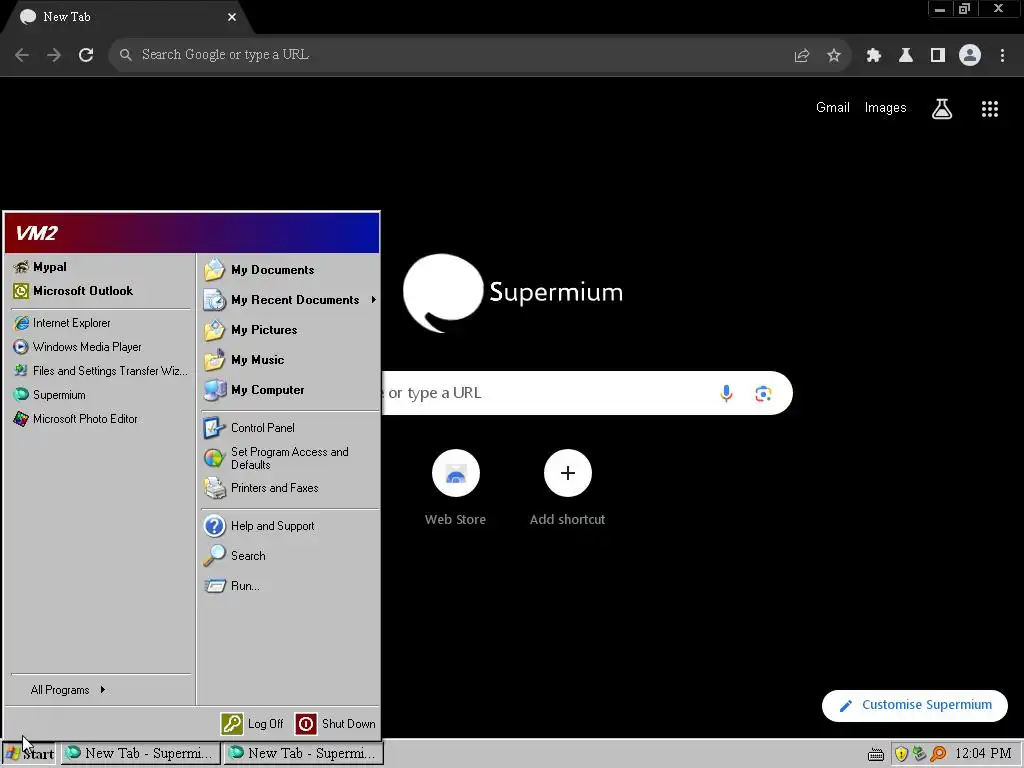Open the toolbar experiments flask icon

tap(906, 56)
